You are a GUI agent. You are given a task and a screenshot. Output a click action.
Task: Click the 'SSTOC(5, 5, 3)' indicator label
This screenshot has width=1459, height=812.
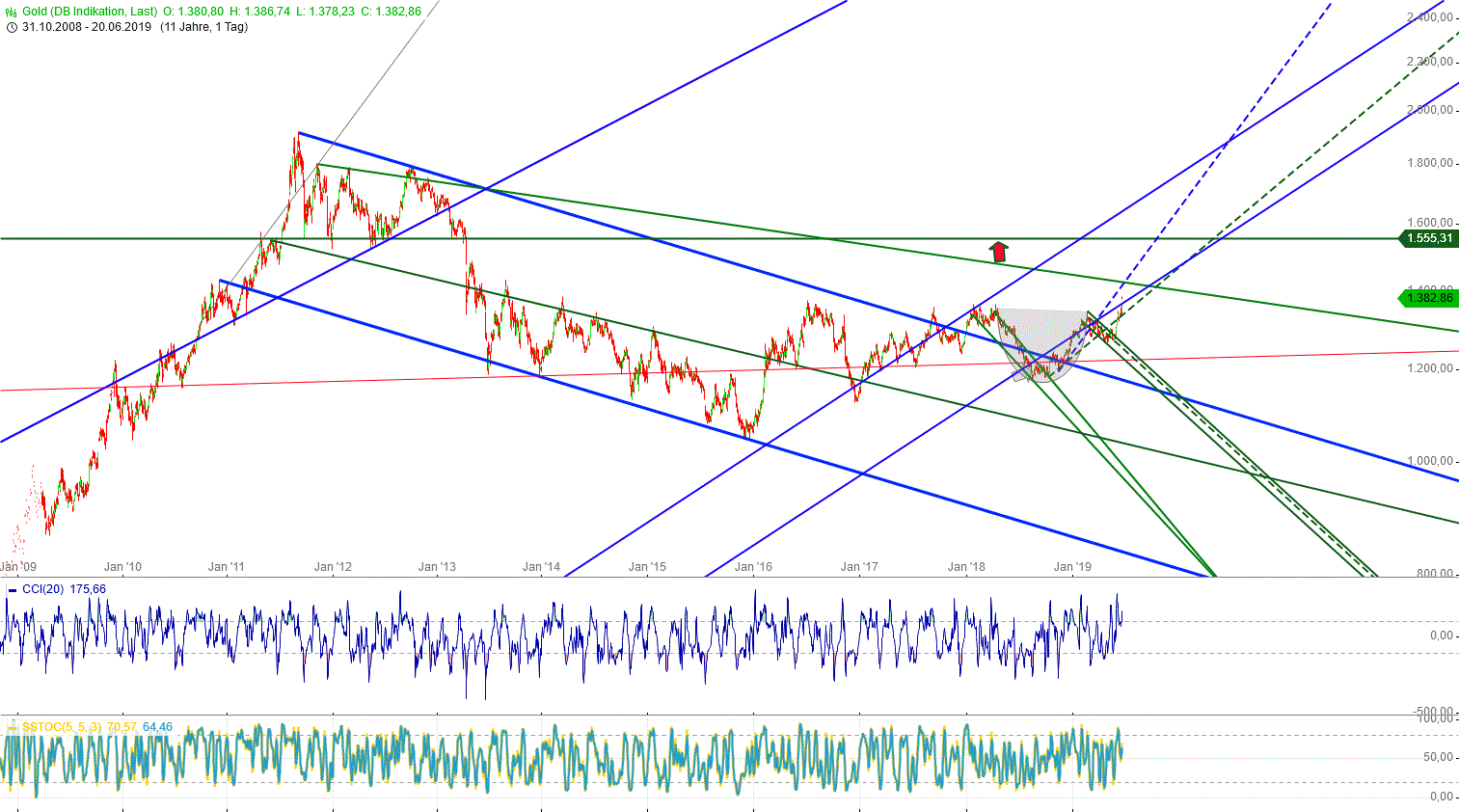63,727
